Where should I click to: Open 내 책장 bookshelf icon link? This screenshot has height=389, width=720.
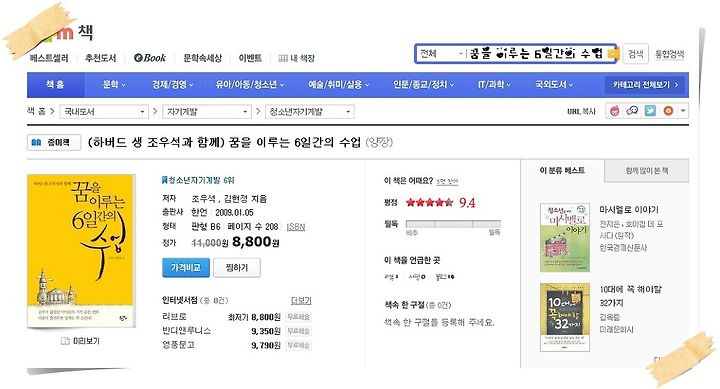click(x=297, y=58)
